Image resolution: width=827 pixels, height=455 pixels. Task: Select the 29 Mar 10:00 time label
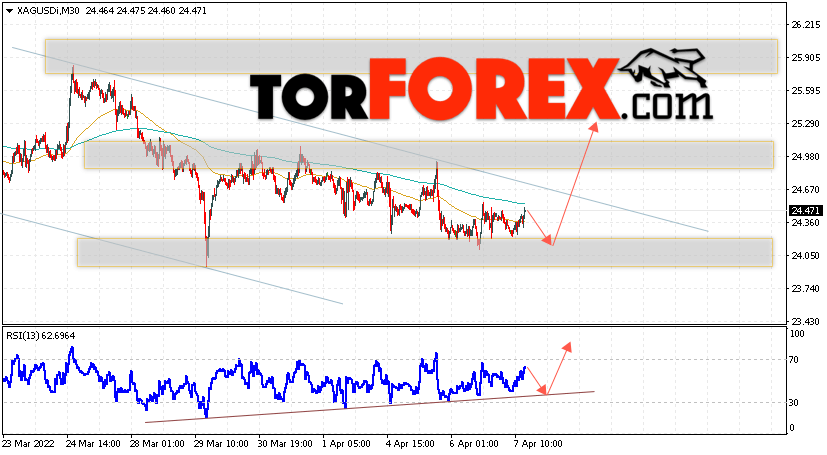221,443
